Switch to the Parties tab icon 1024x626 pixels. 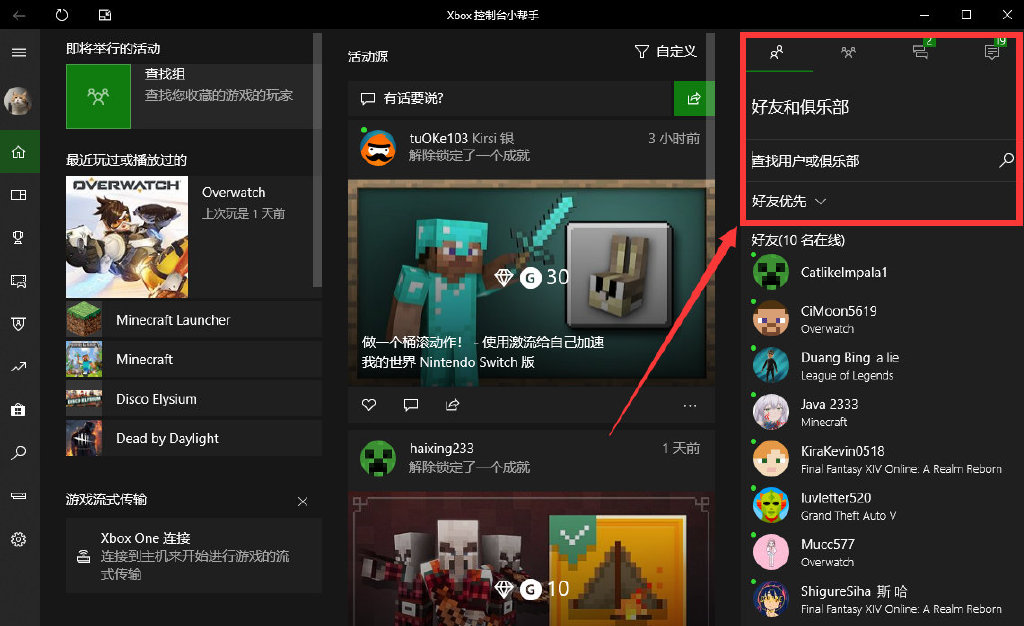tap(848, 52)
